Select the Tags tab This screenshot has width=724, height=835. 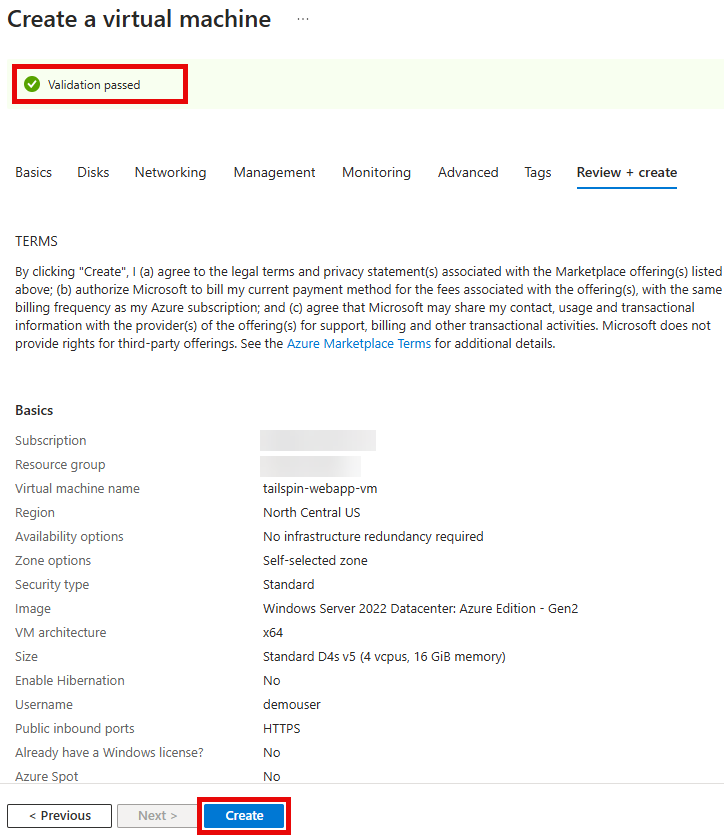[538, 172]
